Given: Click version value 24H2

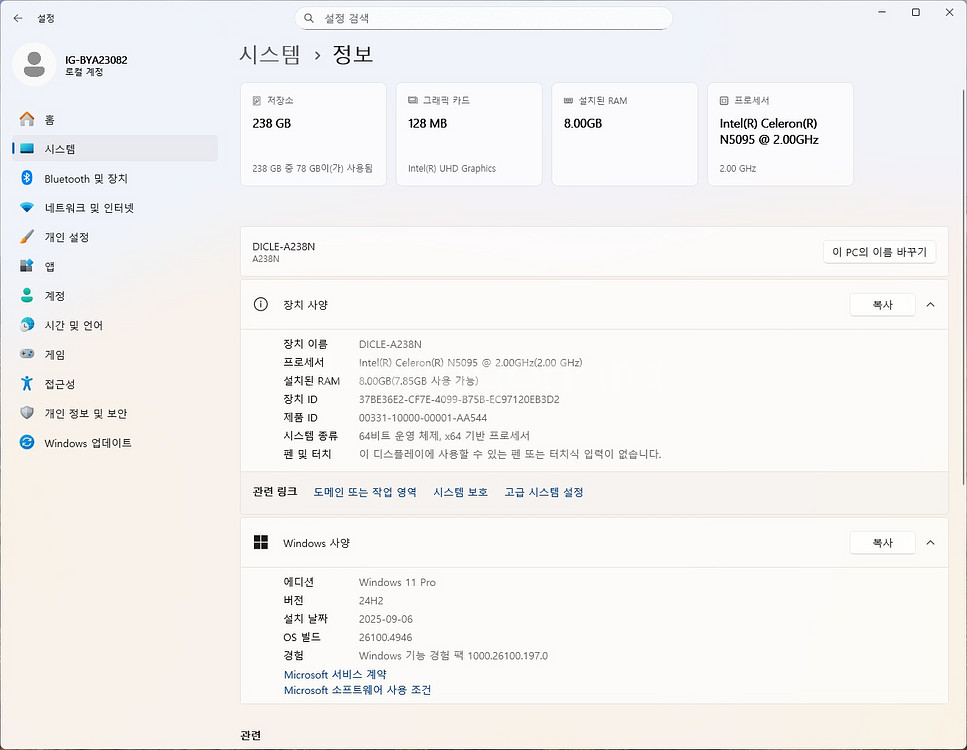Looking at the screenshot, I should [371, 601].
